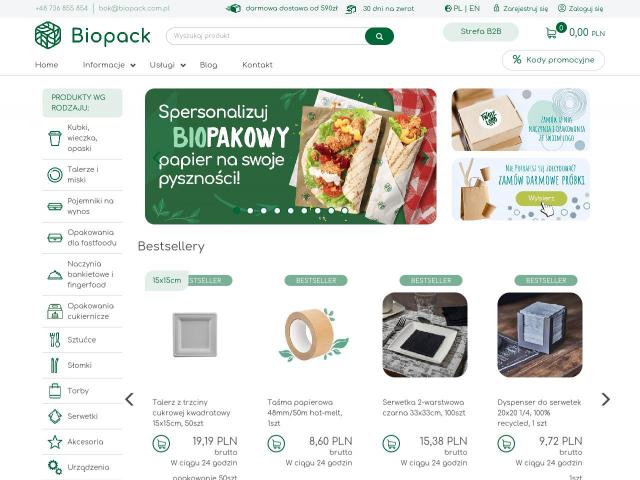Image resolution: width=640 pixels, height=480 pixels.
Task: Add Serwetka 2-warstwowa czarna to cart
Action: tap(391, 444)
